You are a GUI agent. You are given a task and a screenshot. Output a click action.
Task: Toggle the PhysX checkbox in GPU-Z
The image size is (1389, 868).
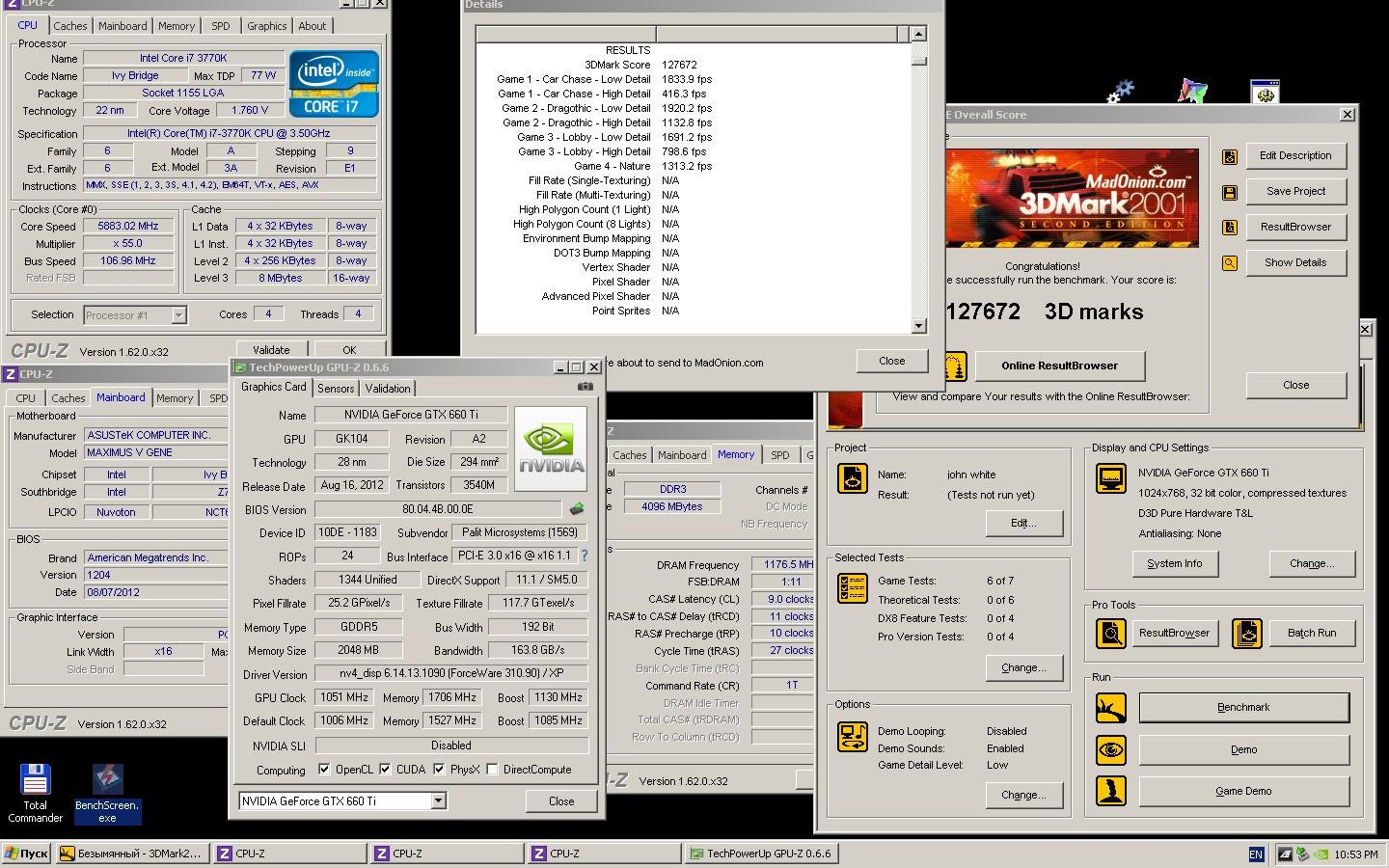point(439,770)
